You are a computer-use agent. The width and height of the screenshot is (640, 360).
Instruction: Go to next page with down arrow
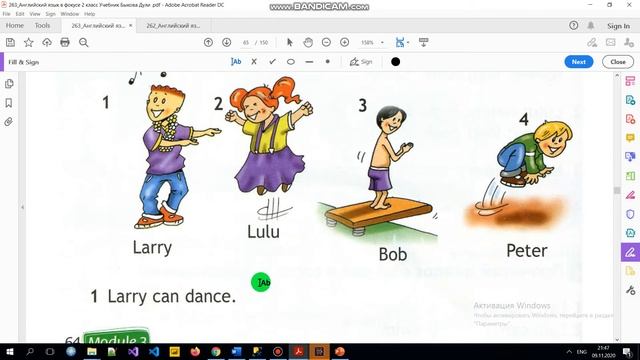[227, 42]
